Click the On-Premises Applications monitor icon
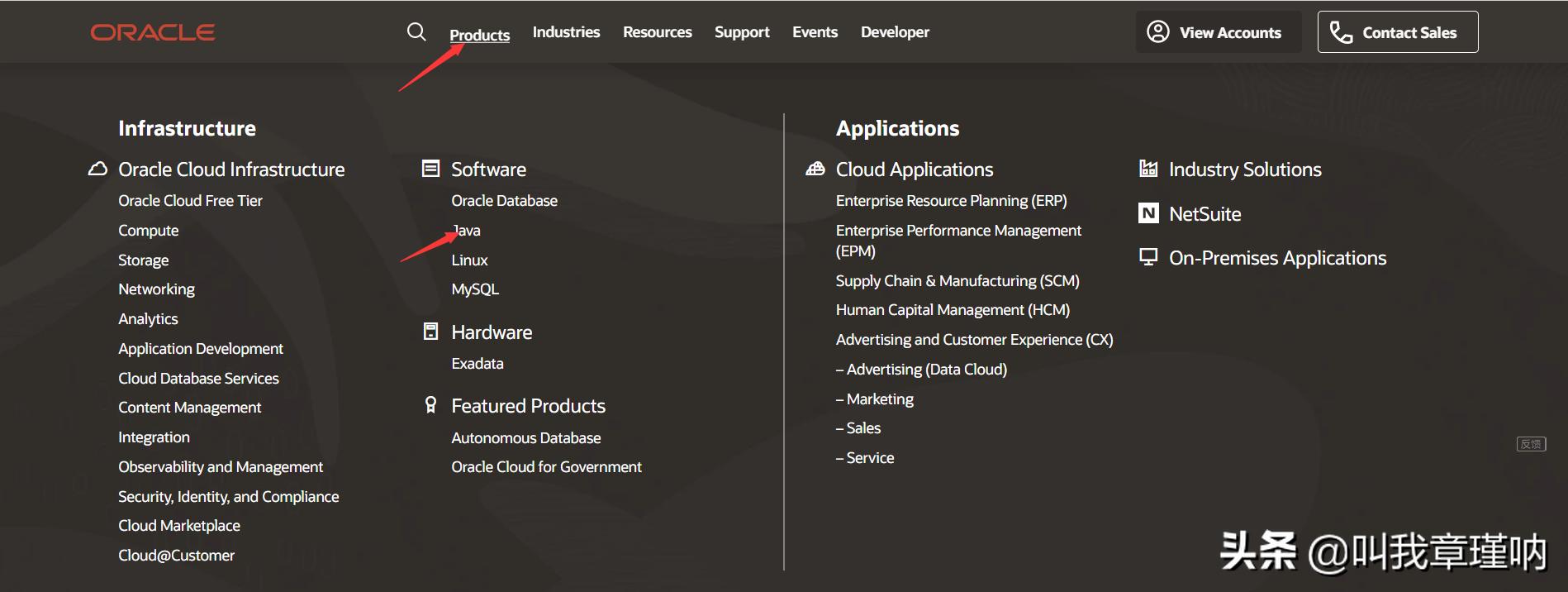1568x592 pixels. 1148,257
